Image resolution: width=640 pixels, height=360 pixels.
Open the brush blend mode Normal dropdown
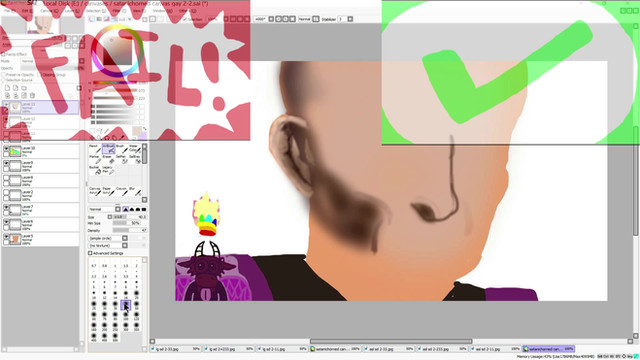tap(104, 209)
